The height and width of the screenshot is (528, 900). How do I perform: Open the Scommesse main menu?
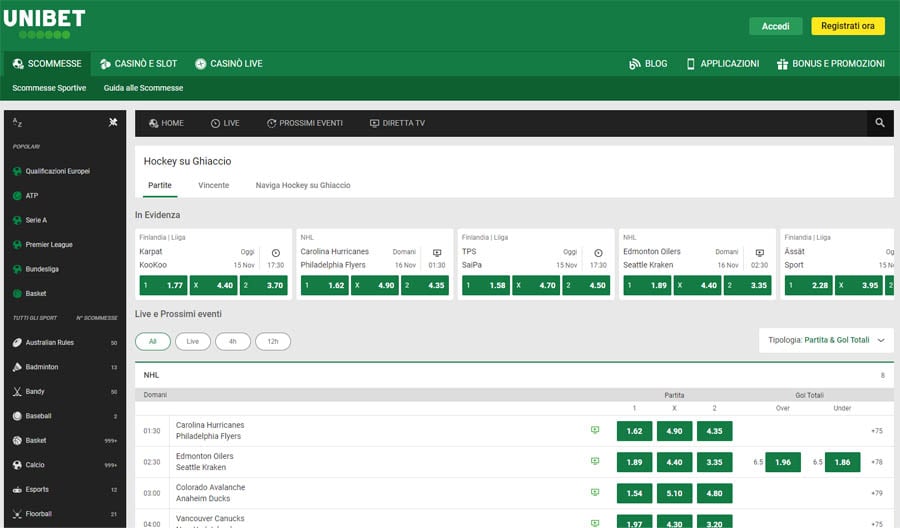[x=47, y=64]
